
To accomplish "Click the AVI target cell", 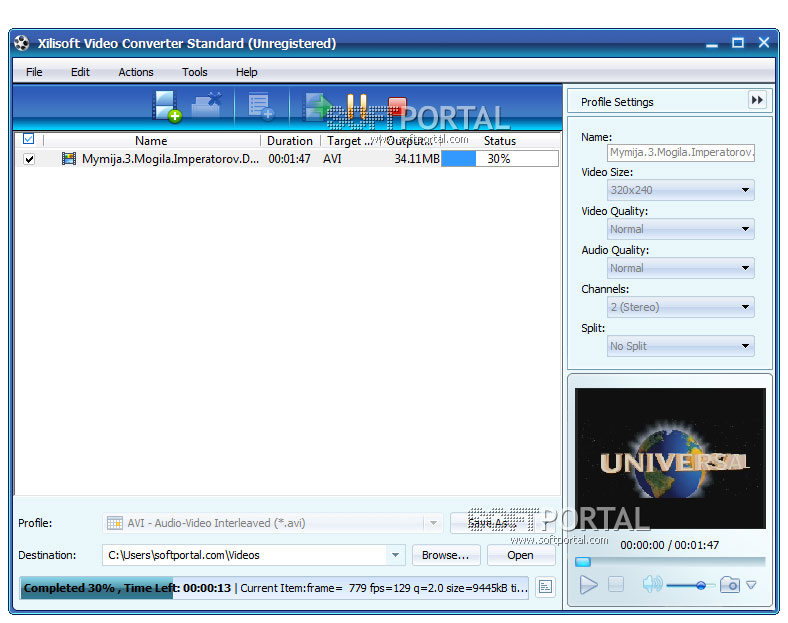I will [332, 159].
